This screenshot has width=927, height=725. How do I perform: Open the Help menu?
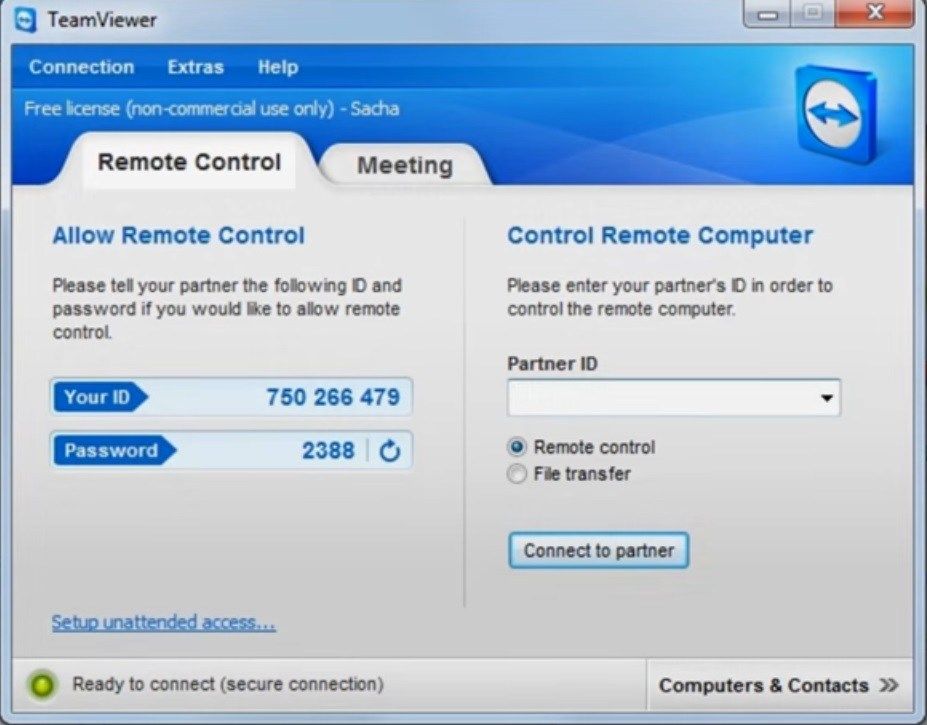pos(278,67)
